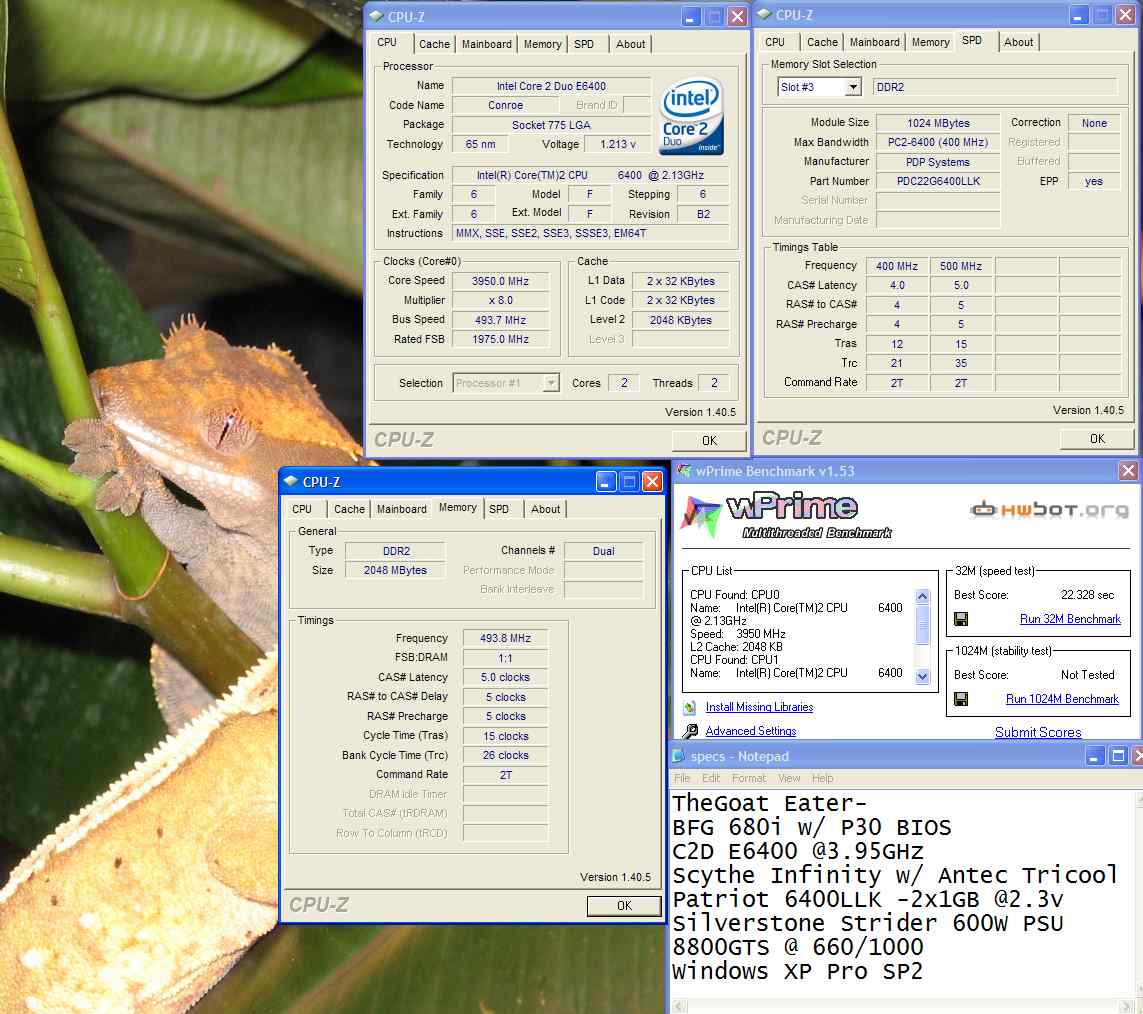Image resolution: width=1143 pixels, height=1014 pixels.
Task: Switch to Mainboard tab in CPU window
Action: click(486, 44)
